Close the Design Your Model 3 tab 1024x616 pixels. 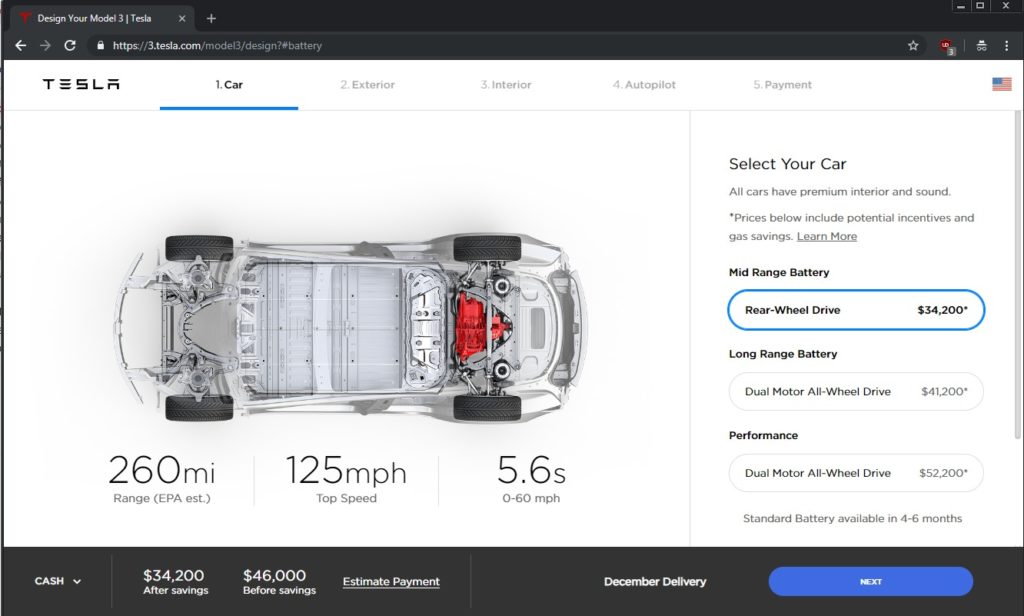pos(182,18)
